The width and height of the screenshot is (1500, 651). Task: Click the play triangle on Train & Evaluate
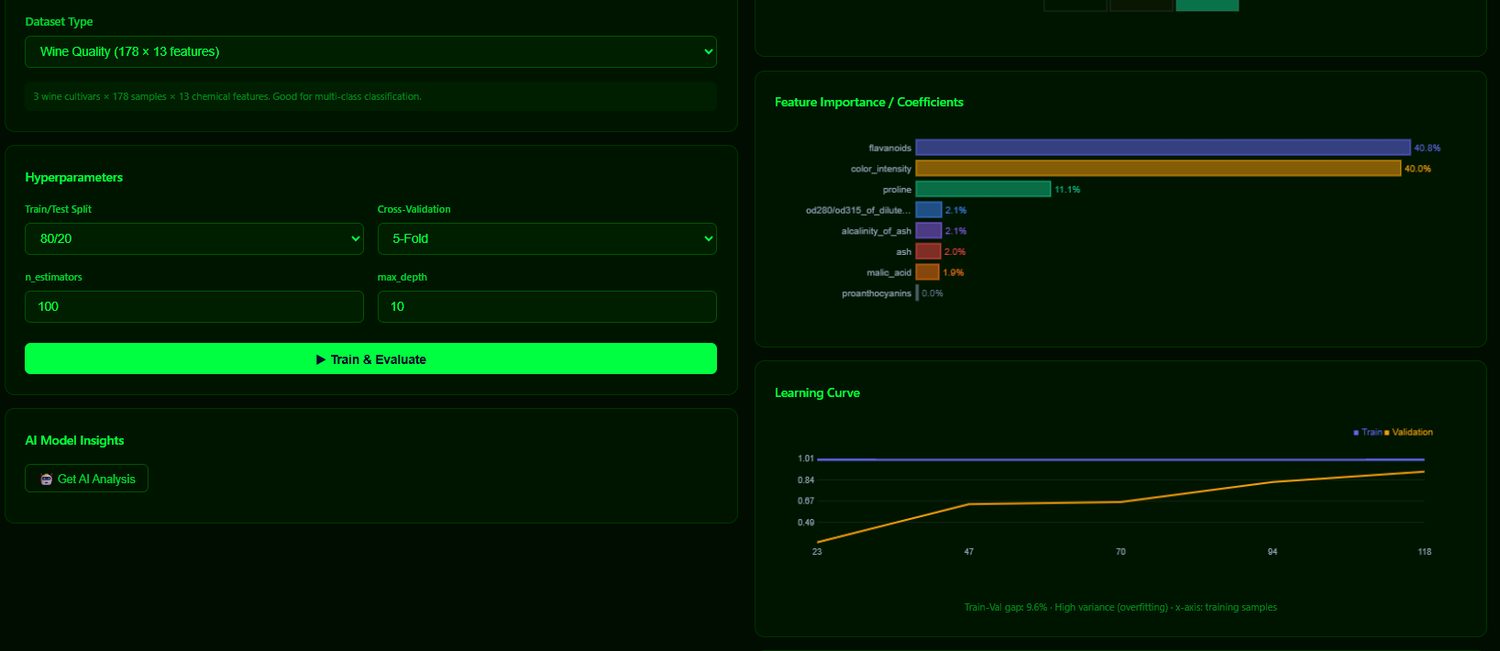coord(320,359)
